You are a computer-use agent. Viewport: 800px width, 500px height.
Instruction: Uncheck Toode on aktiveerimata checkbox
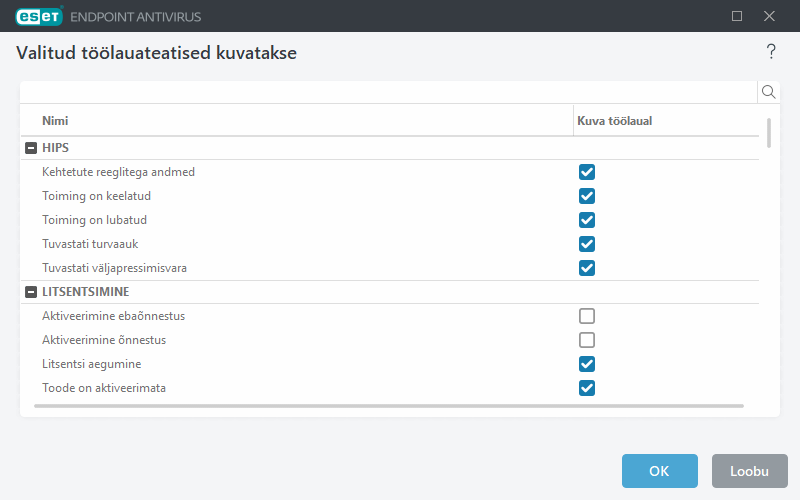coord(587,388)
